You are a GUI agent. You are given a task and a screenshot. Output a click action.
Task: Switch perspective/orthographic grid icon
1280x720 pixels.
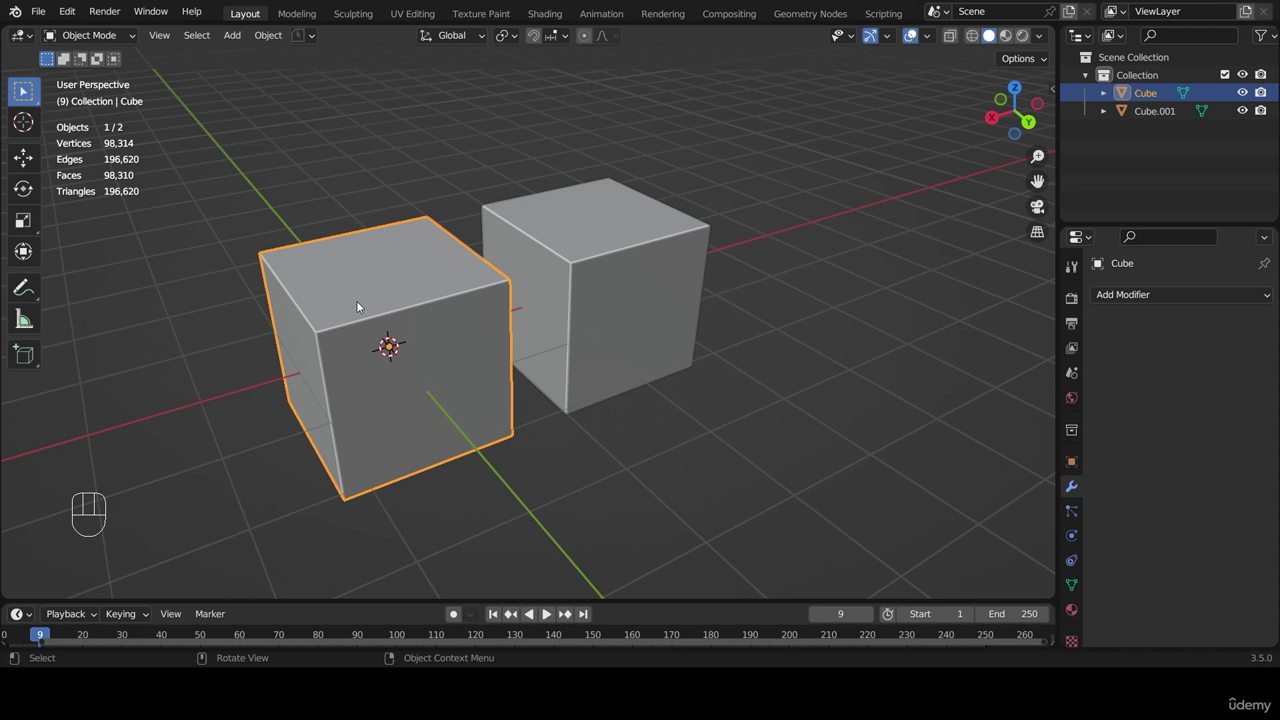tap(1037, 232)
